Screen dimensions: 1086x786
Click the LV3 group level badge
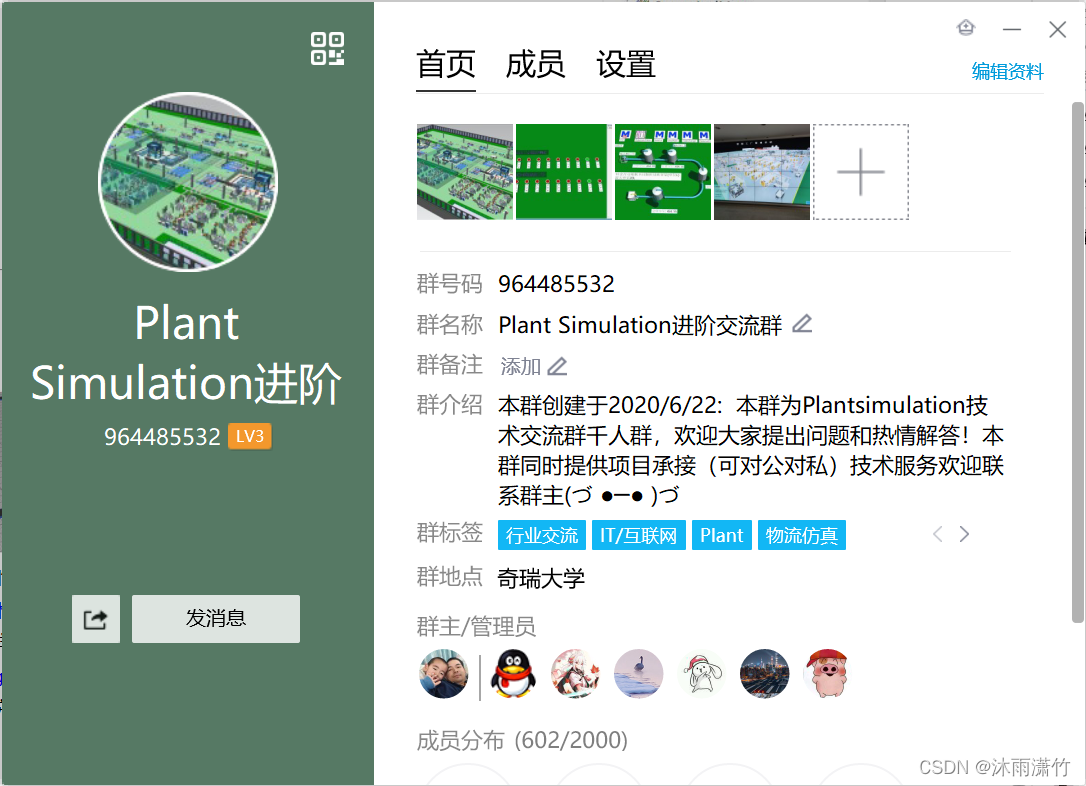click(250, 436)
